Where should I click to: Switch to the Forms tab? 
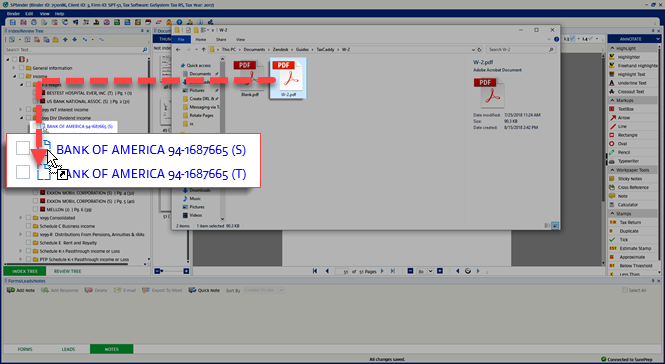click(x=25, y=349)
